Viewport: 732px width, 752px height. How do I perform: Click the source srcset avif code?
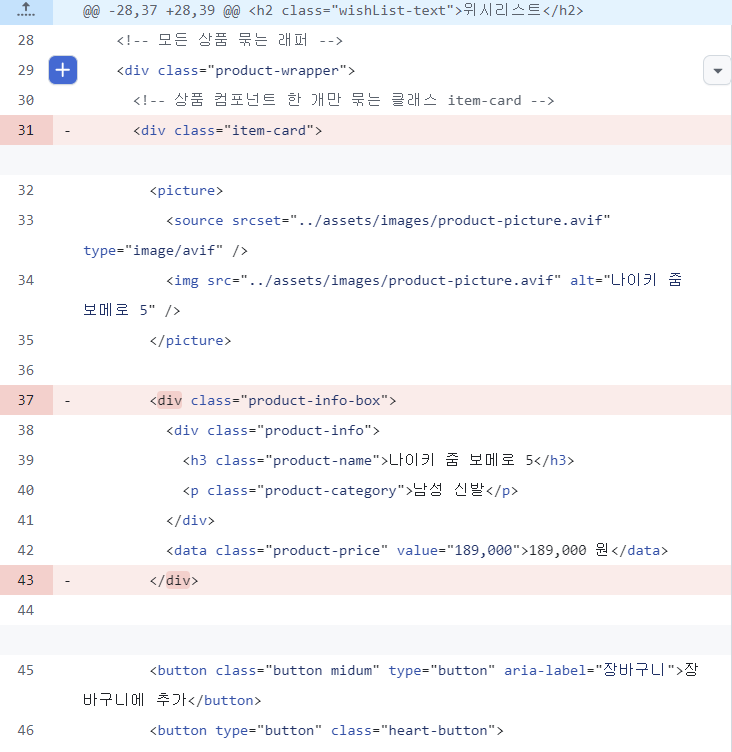tap(346, 235)
